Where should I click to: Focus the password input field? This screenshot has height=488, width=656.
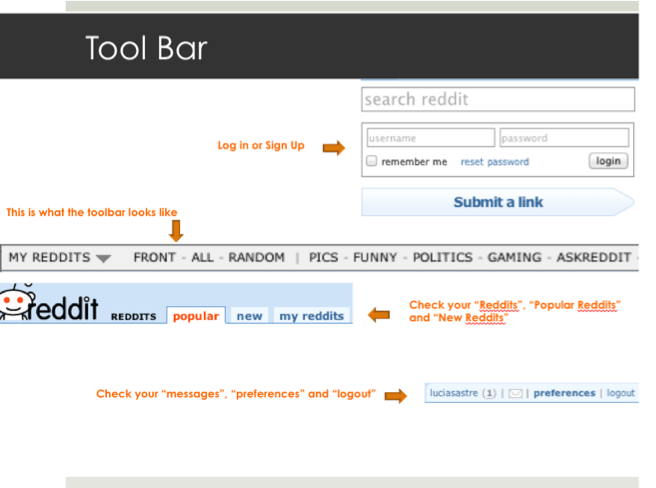tap(564, 138)
